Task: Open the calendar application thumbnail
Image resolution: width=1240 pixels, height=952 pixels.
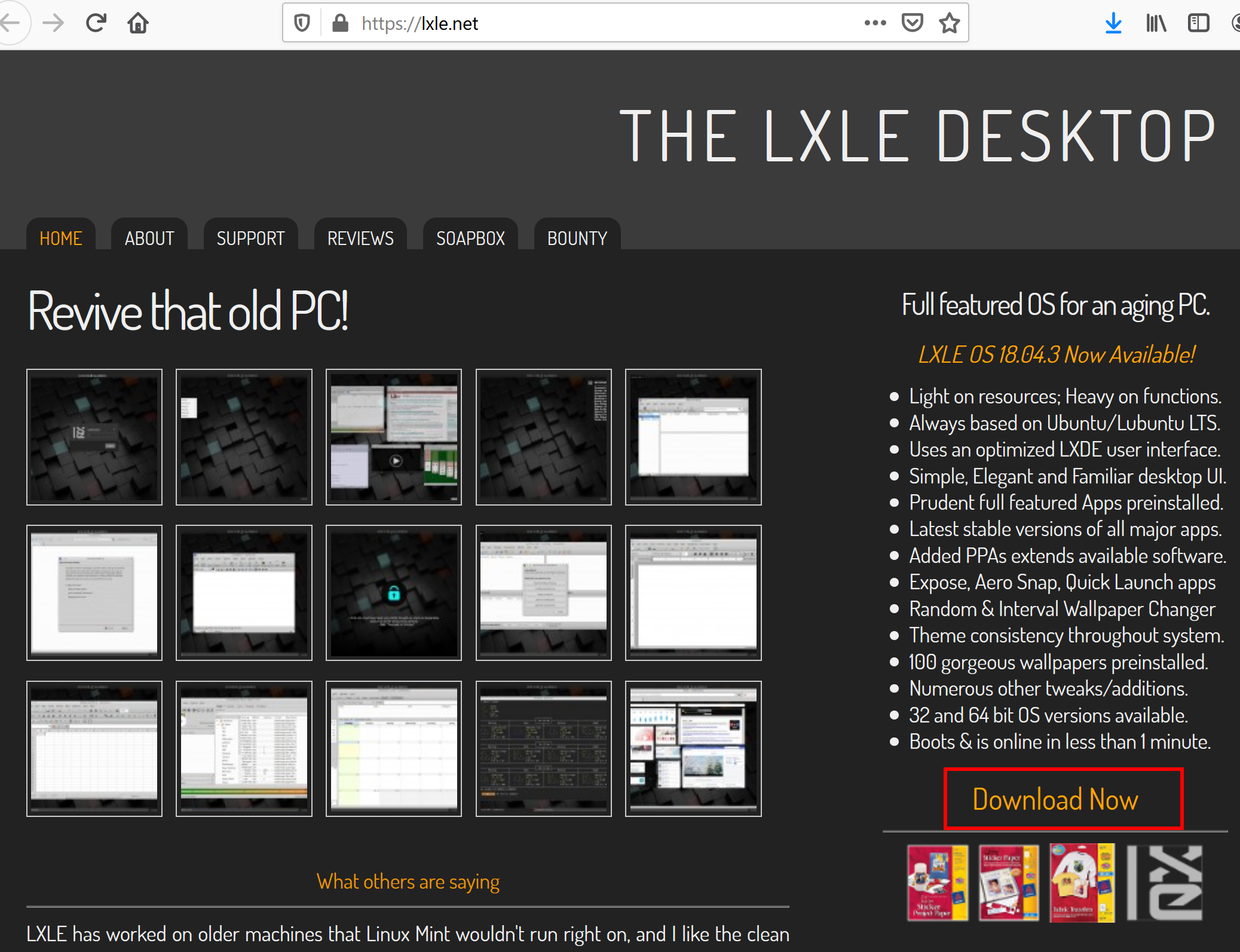Action: pyautogui.click(x=394, y=749)
